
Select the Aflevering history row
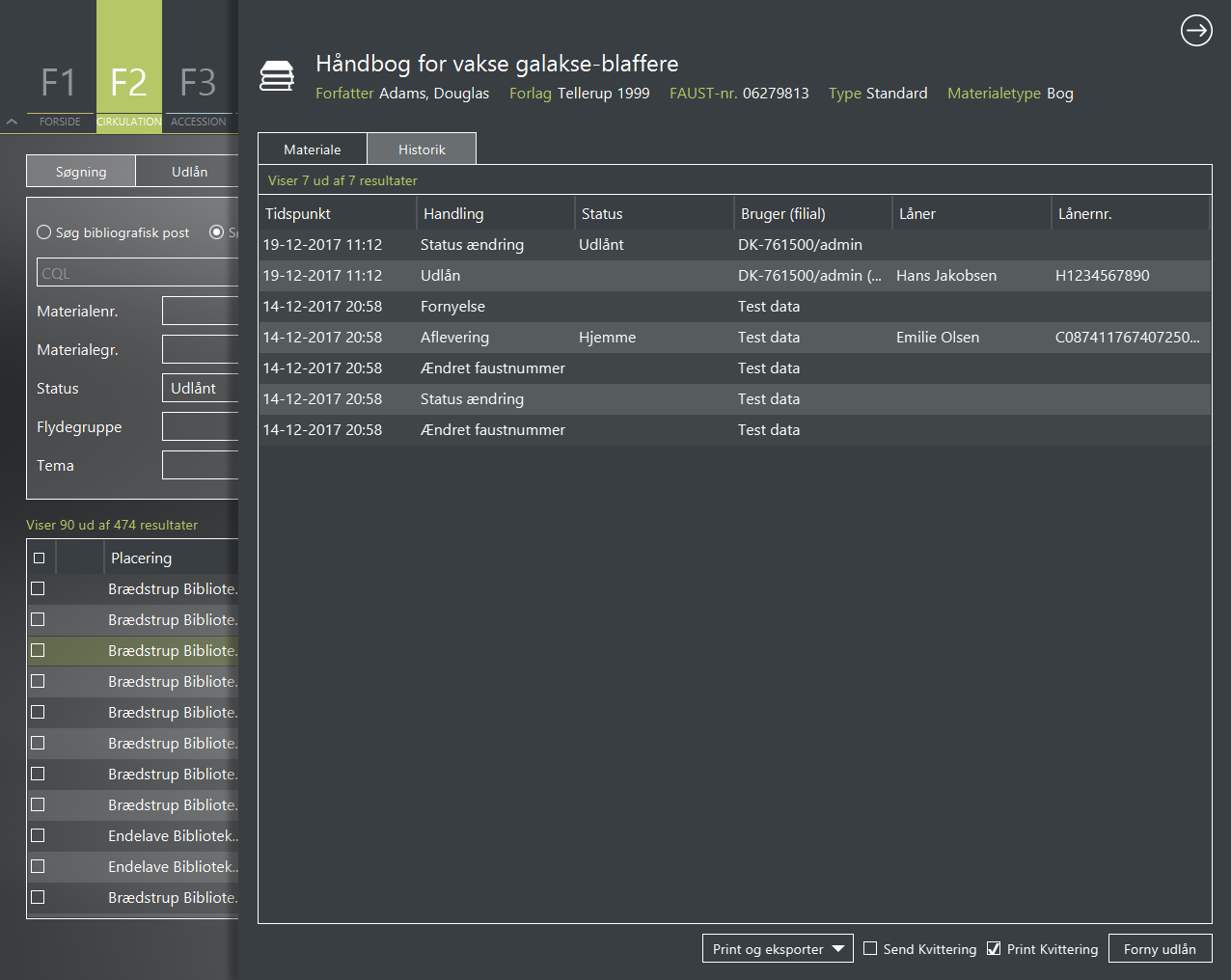click(735, 337)
